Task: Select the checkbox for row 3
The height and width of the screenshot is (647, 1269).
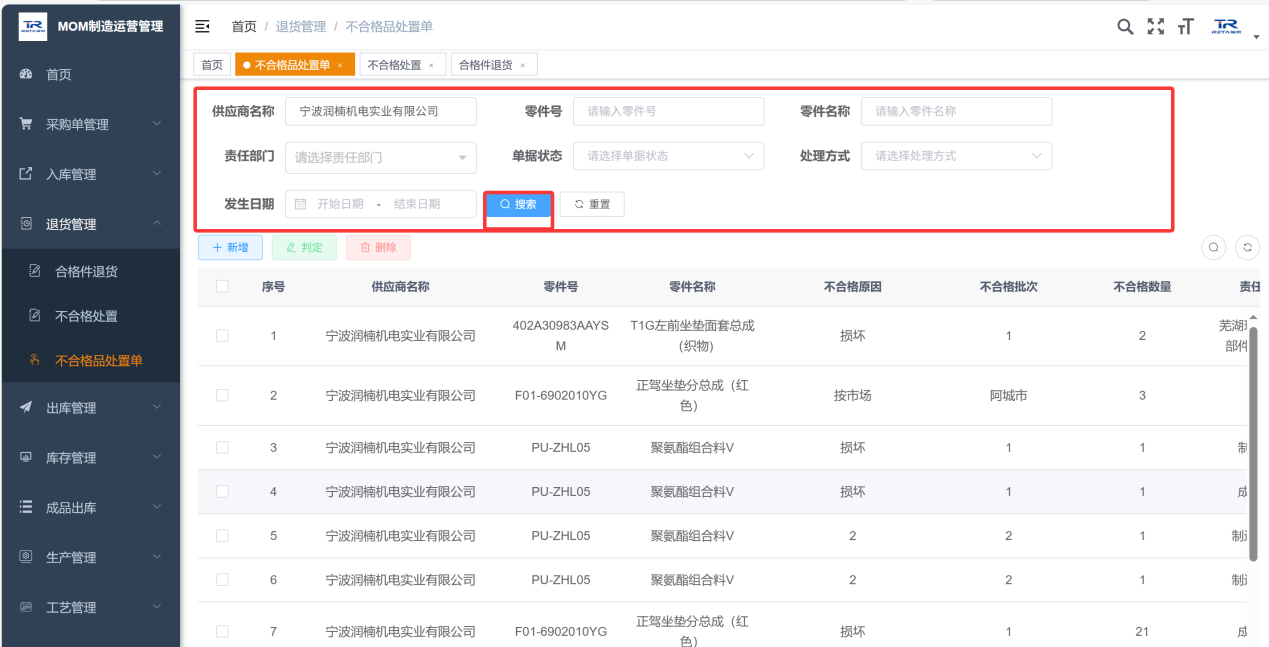Action: coord(222,448)
